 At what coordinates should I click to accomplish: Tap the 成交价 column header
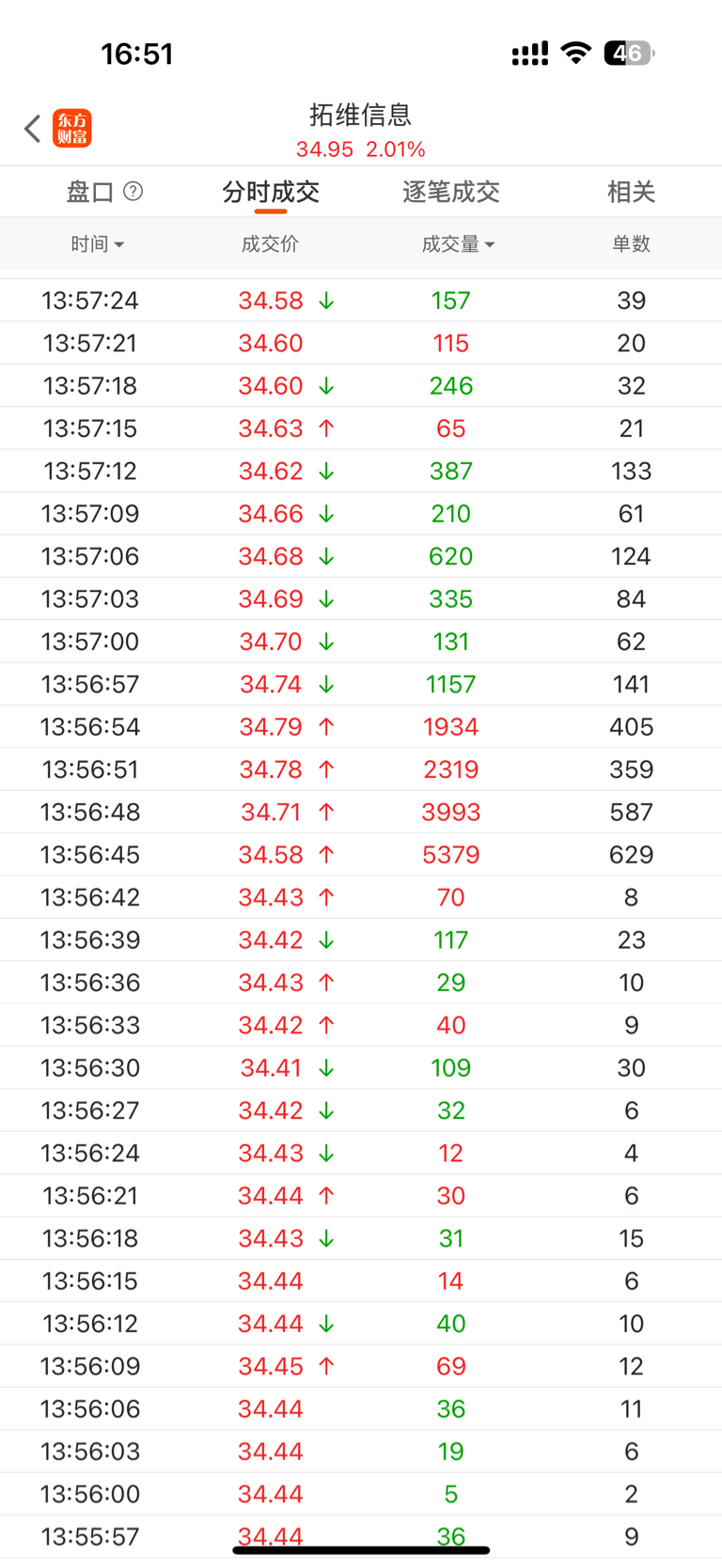tap(270, 244)
